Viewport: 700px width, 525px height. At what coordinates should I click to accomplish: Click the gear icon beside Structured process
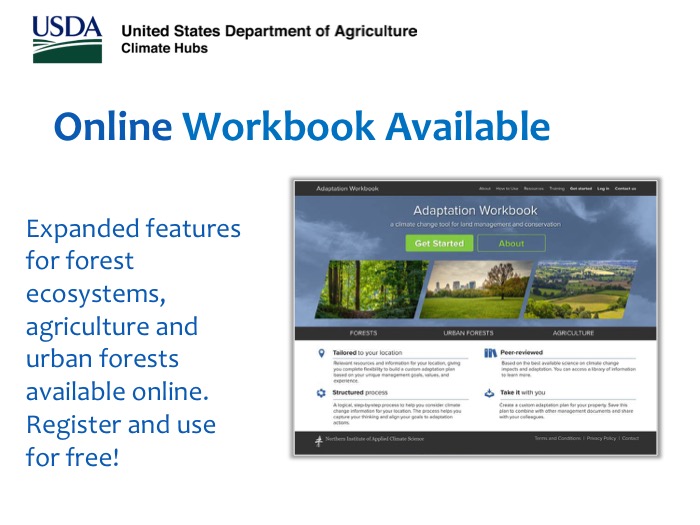pyautogui.click(x=320, y=394)
